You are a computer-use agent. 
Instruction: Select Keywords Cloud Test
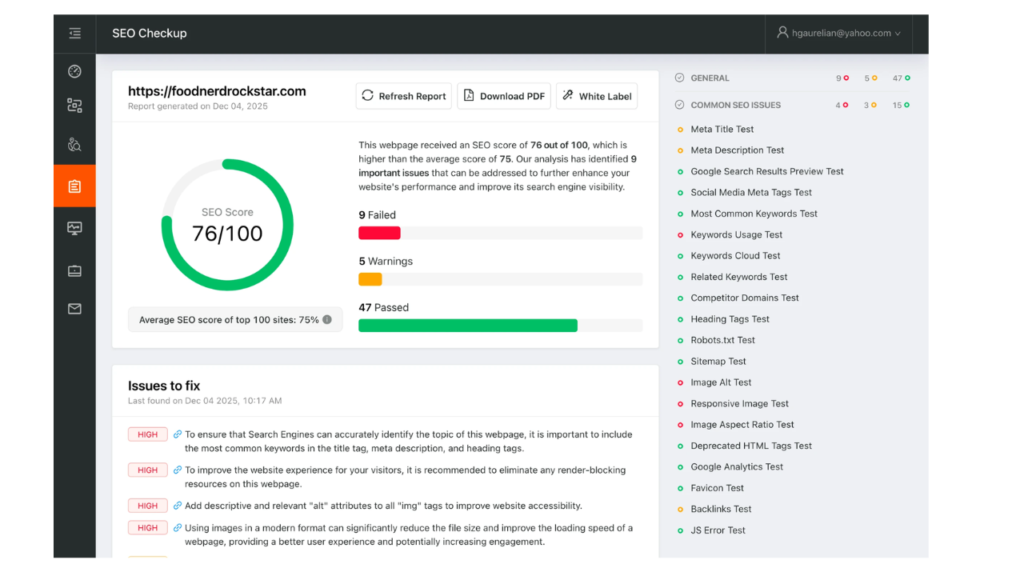(735, 256)
